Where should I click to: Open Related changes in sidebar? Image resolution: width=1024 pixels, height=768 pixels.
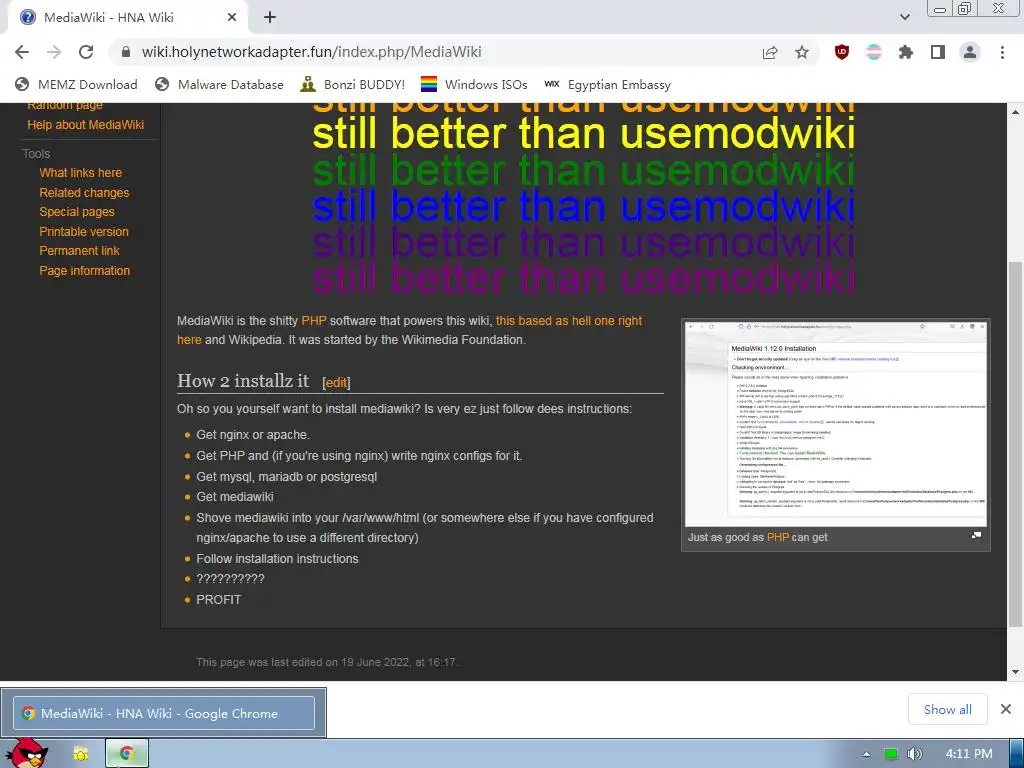[84, 193]
